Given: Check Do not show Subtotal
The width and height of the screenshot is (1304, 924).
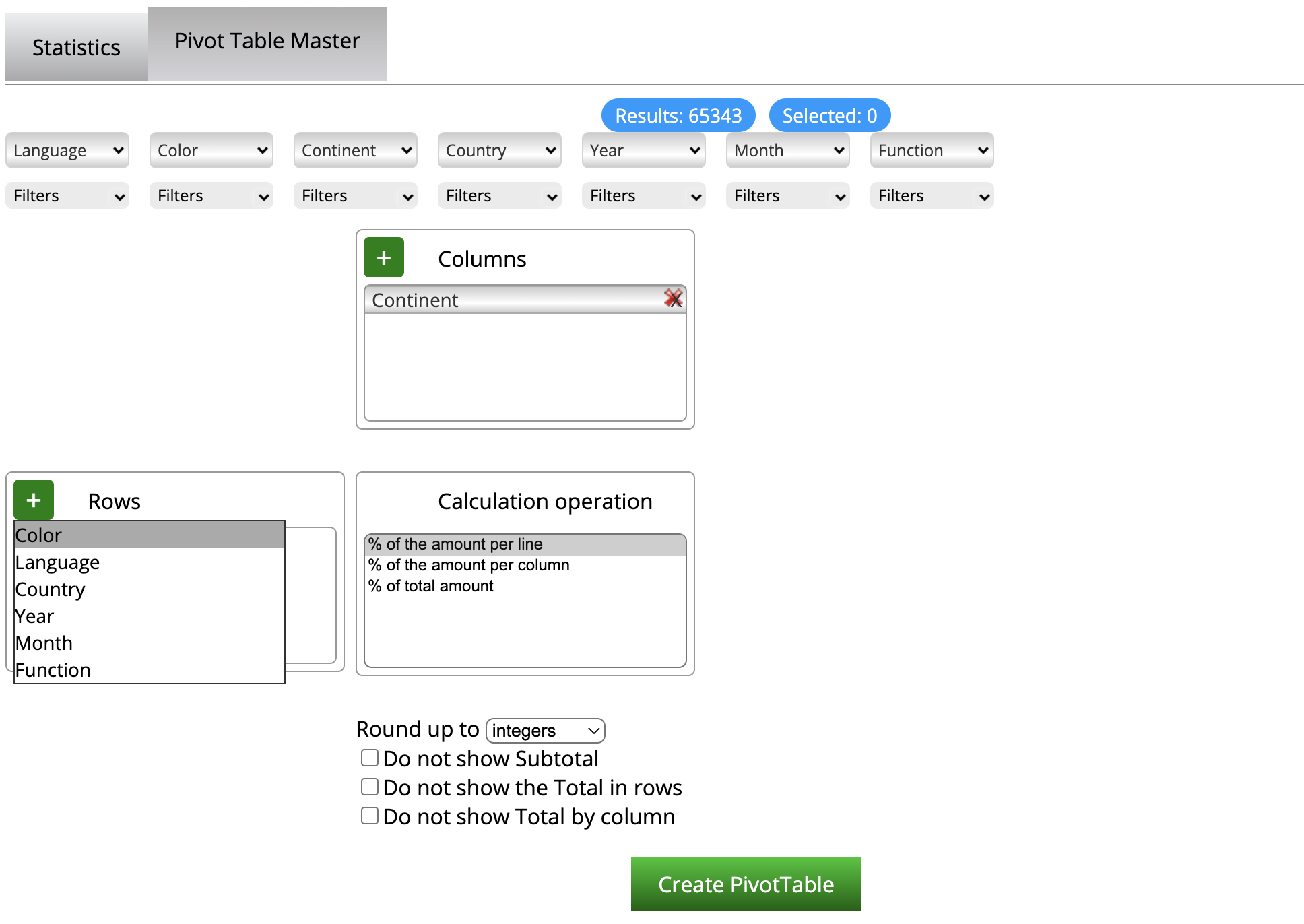Looking at the screenshot, I should click(x=370, y=758).
